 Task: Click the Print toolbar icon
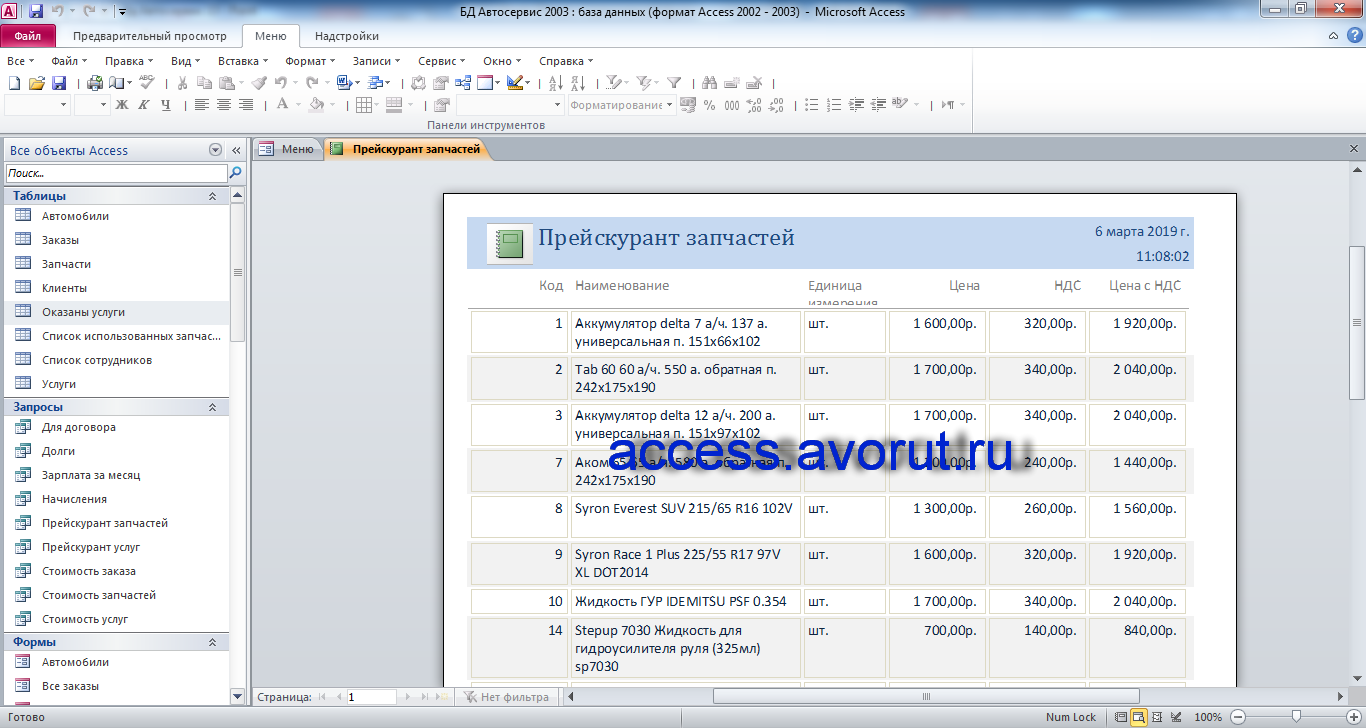[94, 83]
